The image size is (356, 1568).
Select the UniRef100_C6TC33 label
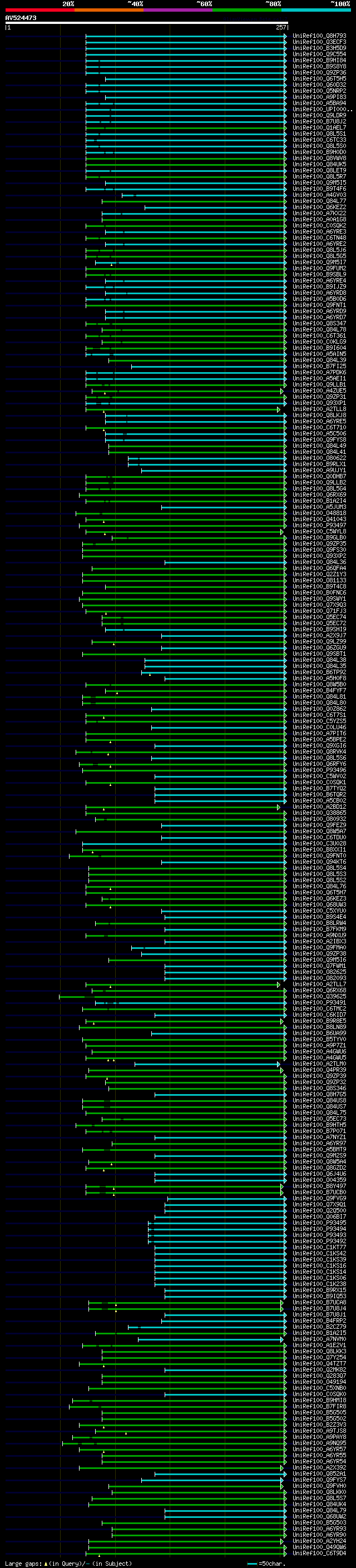click(x=319, y=140)
